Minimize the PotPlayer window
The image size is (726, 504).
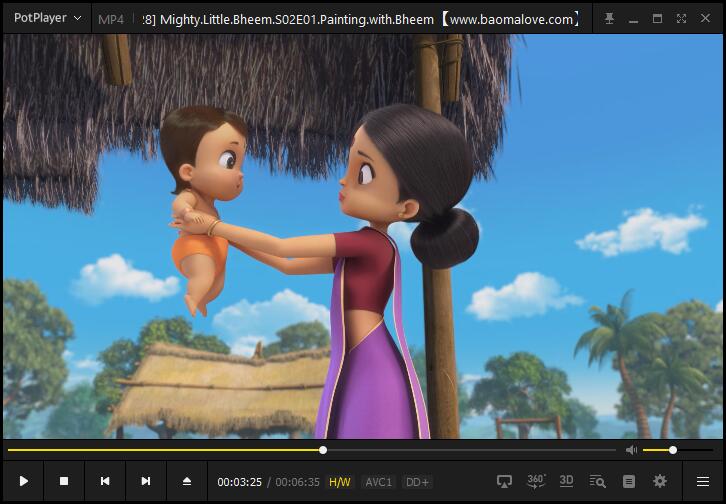(633, 19)
